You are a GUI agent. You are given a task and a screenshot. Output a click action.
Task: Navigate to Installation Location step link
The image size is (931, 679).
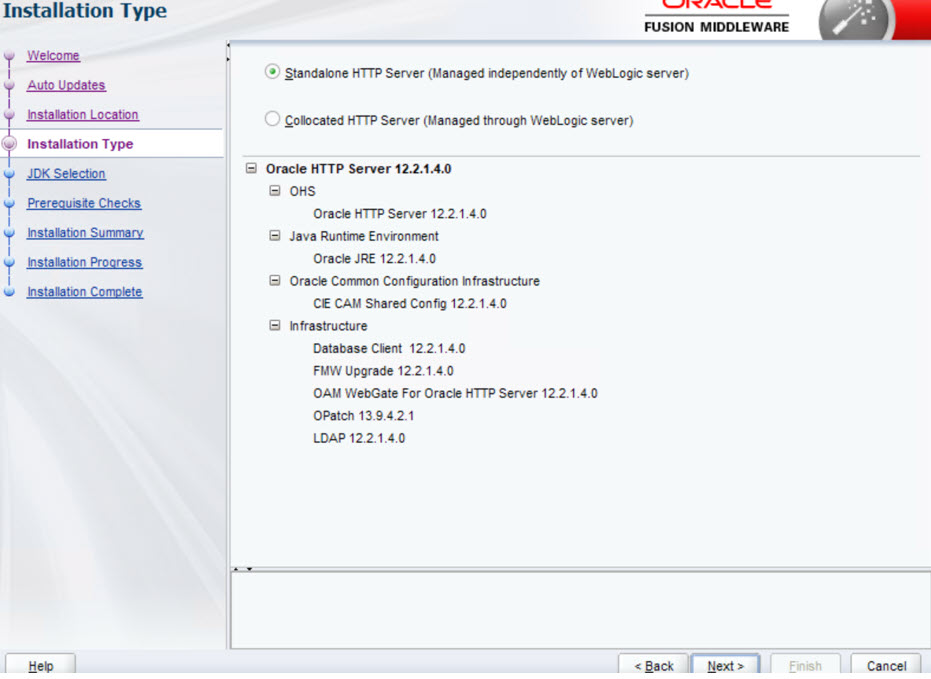(84, 115)
